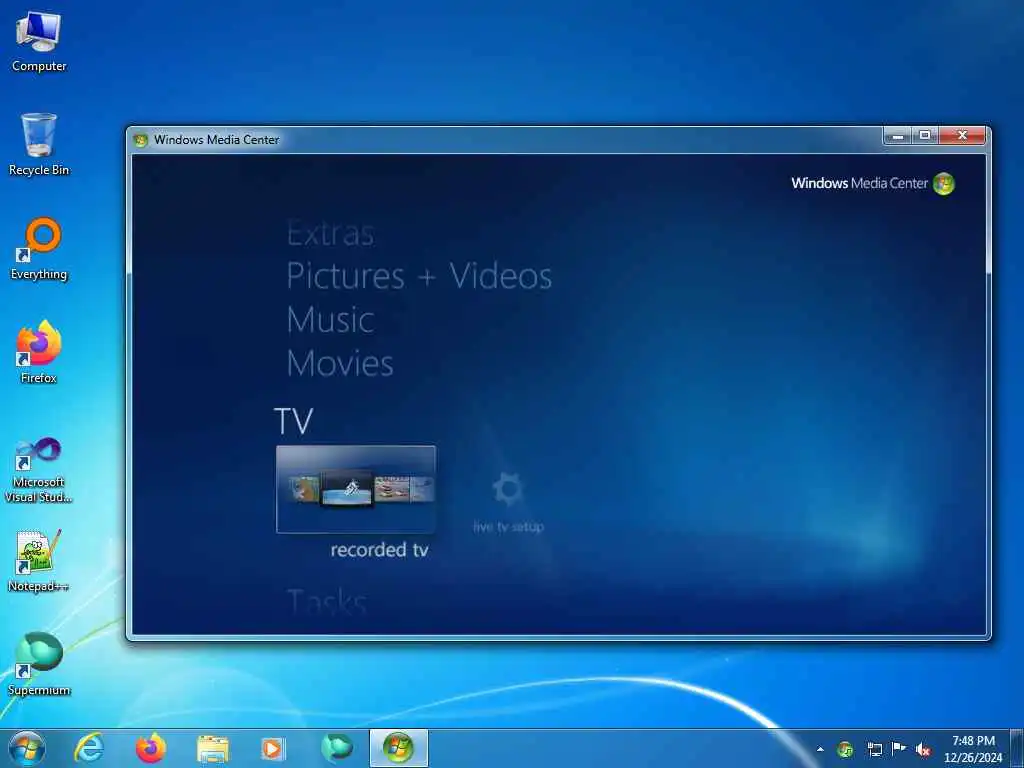Click Media Center tray icon
Viewport: 1024px width, 768px height.
point(845,749)
